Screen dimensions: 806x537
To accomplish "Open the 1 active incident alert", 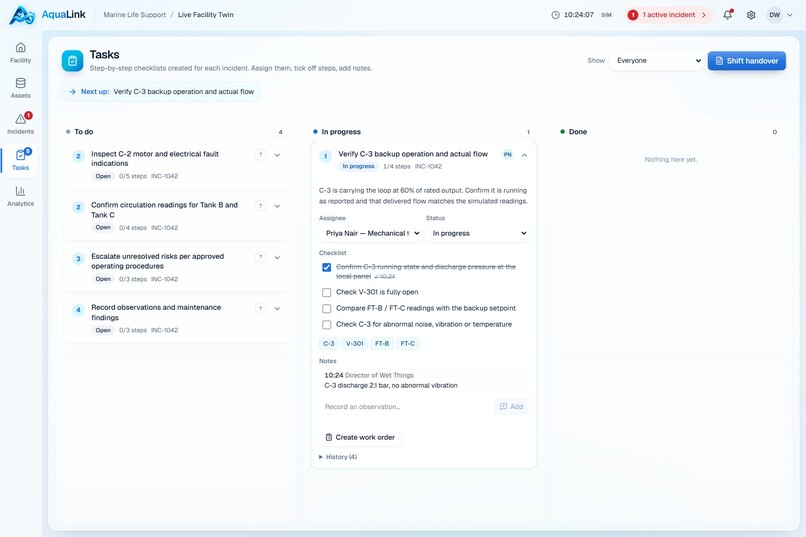I will tap(669, 15).
